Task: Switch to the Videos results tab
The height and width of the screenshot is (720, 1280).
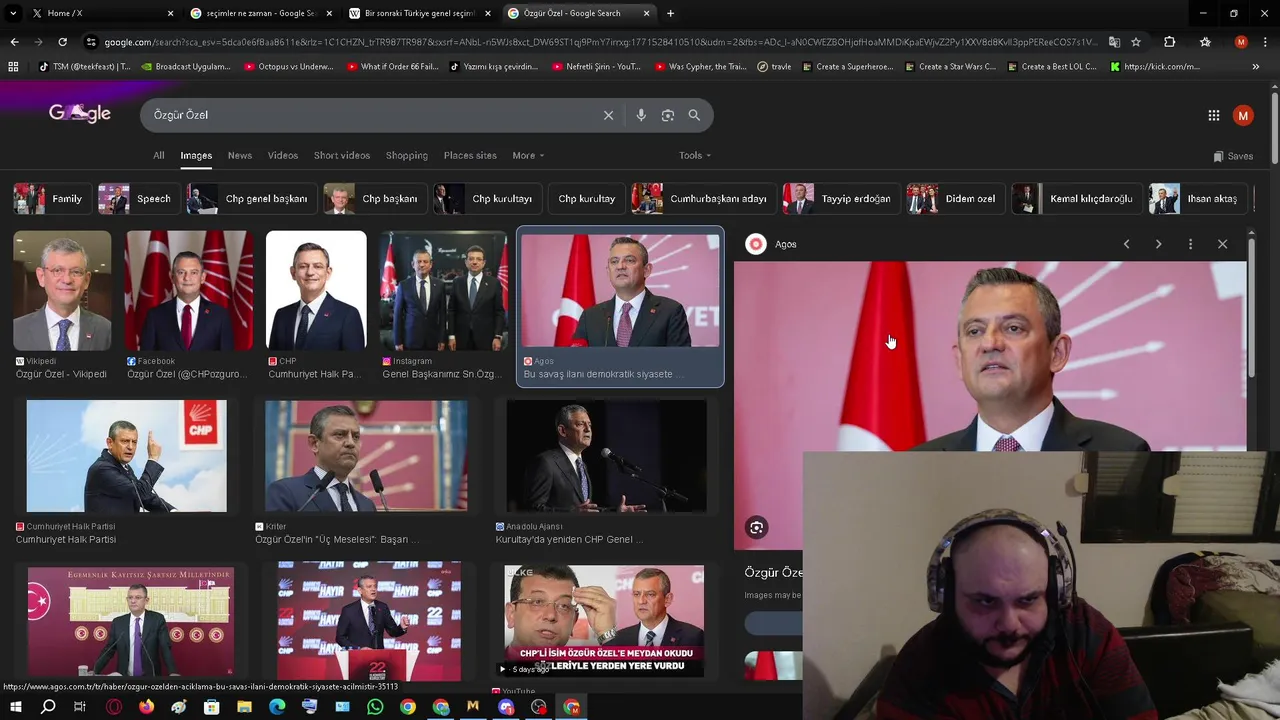Action: tap(283, 155)
